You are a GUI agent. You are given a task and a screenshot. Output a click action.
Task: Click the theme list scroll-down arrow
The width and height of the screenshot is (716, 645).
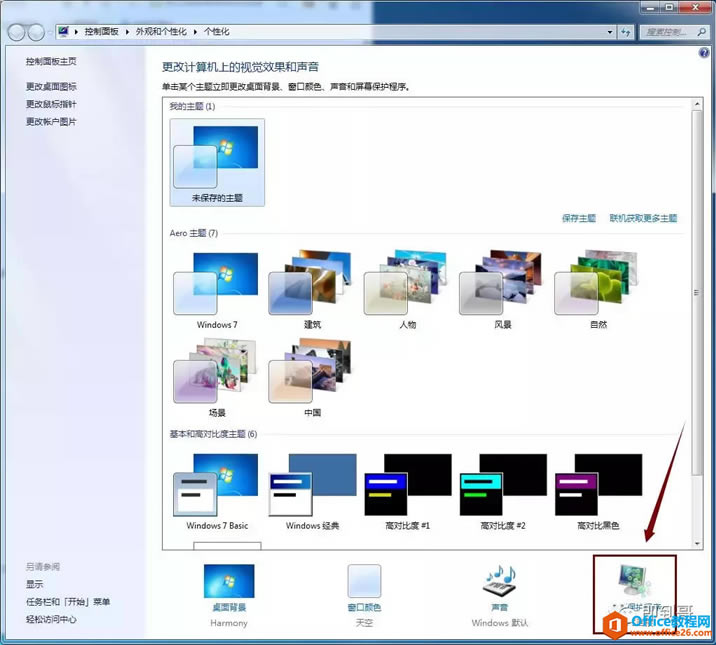(x=697, y=543)
